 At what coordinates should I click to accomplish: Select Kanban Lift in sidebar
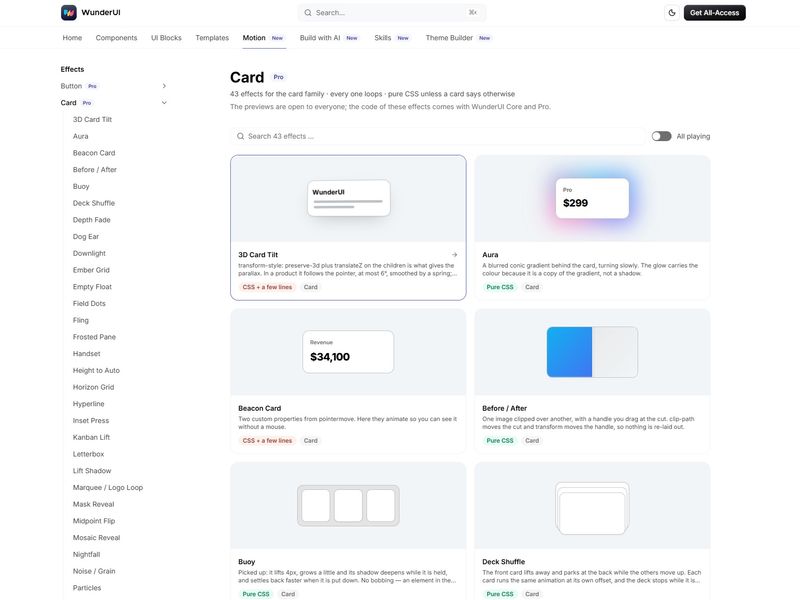(91, 438)
